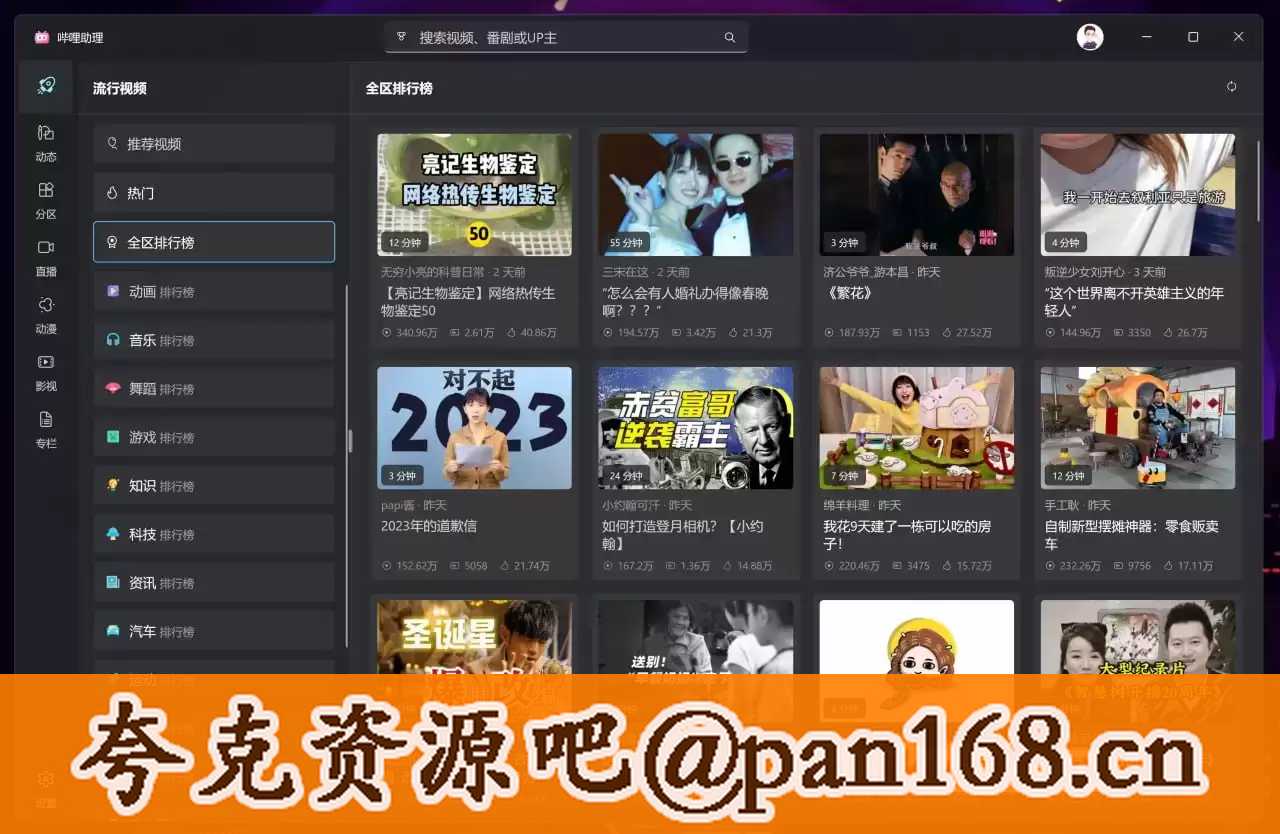The height and width of the screenshot is (834, 1280).
Task: Open the wedding video thumbnail by 三宋在这
Action: click(x=696, y=195)
